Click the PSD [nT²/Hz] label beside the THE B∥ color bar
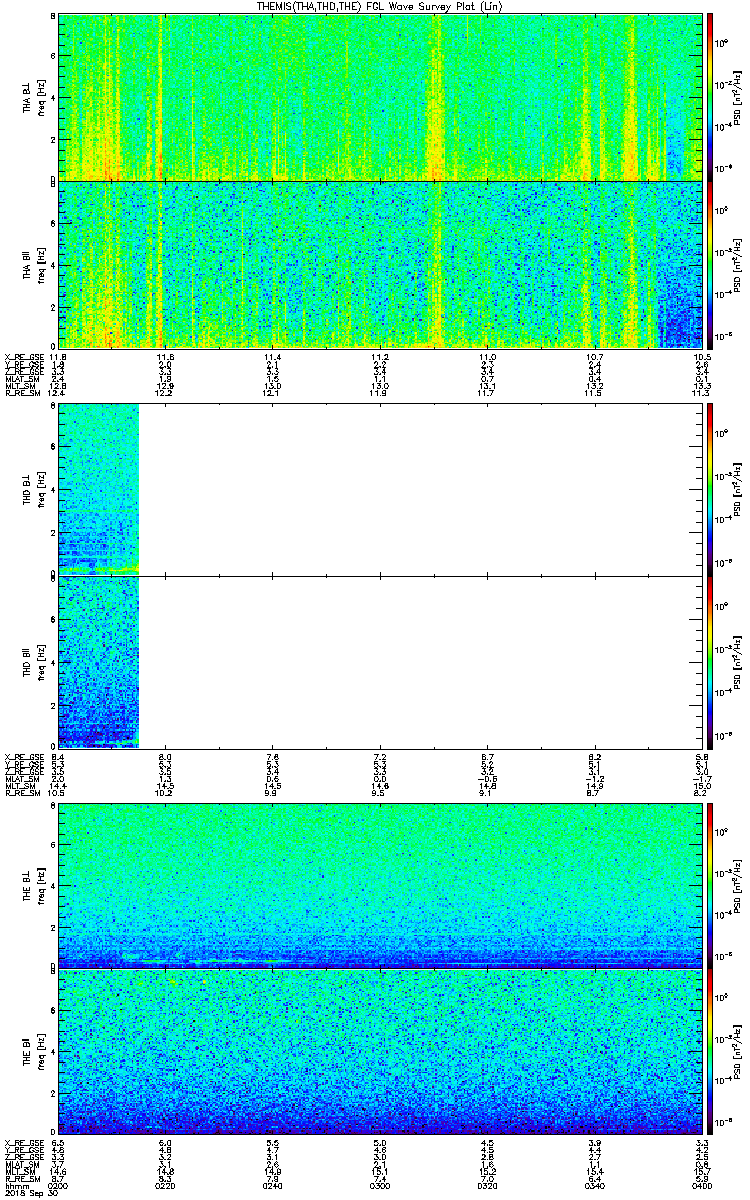Viewport: 750px width, 1200px height. [737, 1053]
